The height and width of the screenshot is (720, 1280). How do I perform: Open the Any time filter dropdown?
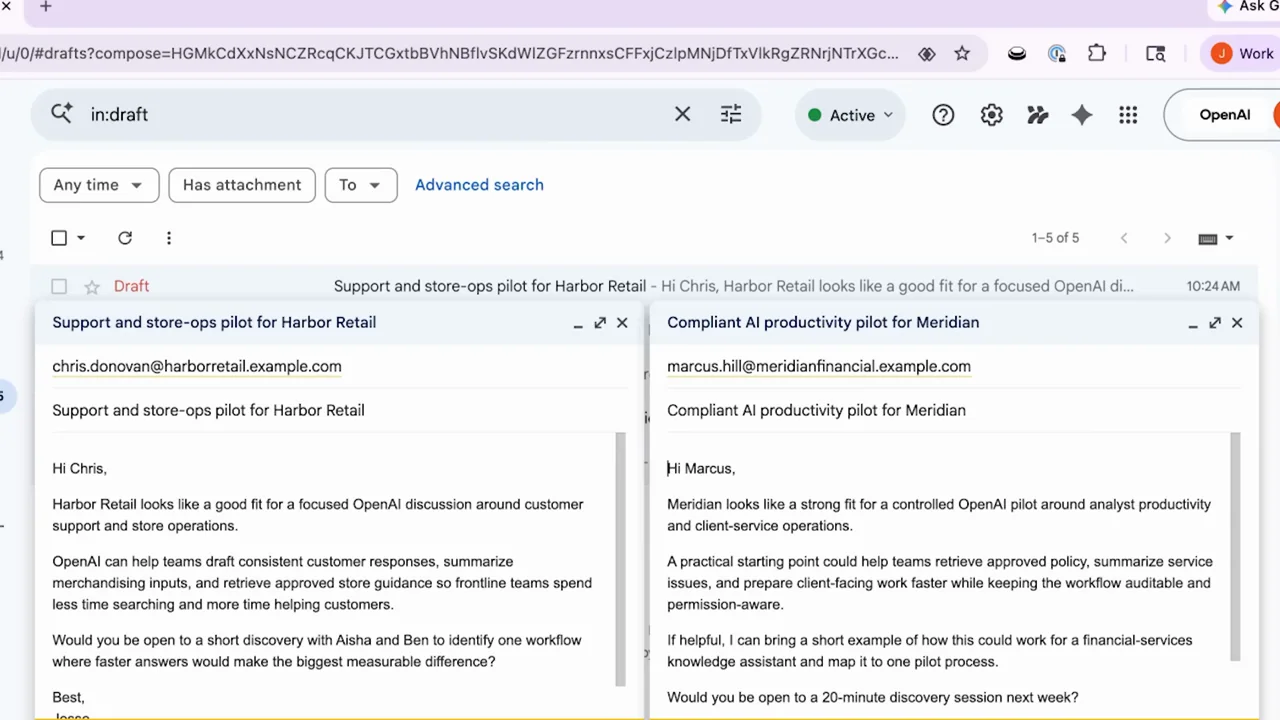click(99, 185)
